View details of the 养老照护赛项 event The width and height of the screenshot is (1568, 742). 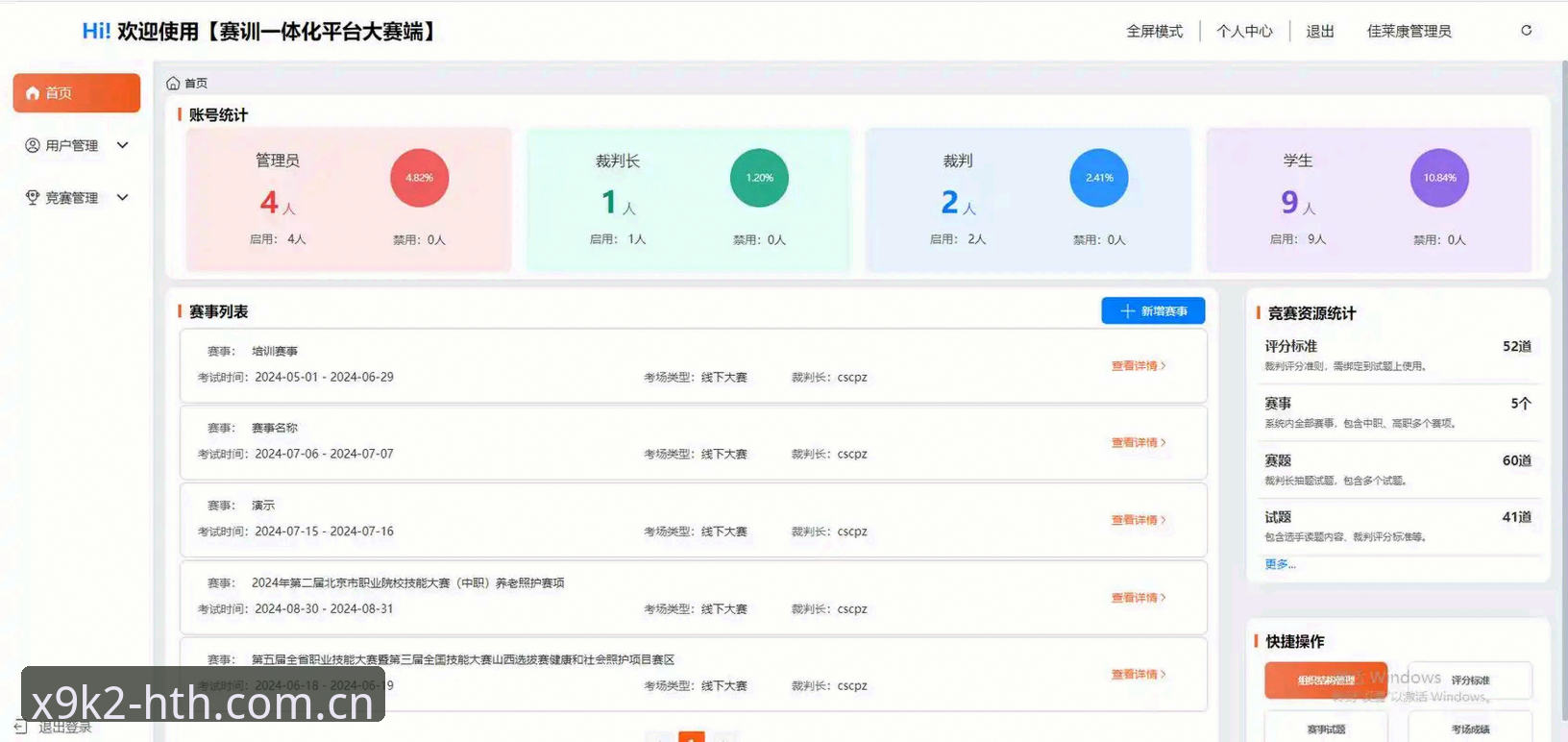(1139, 598)
